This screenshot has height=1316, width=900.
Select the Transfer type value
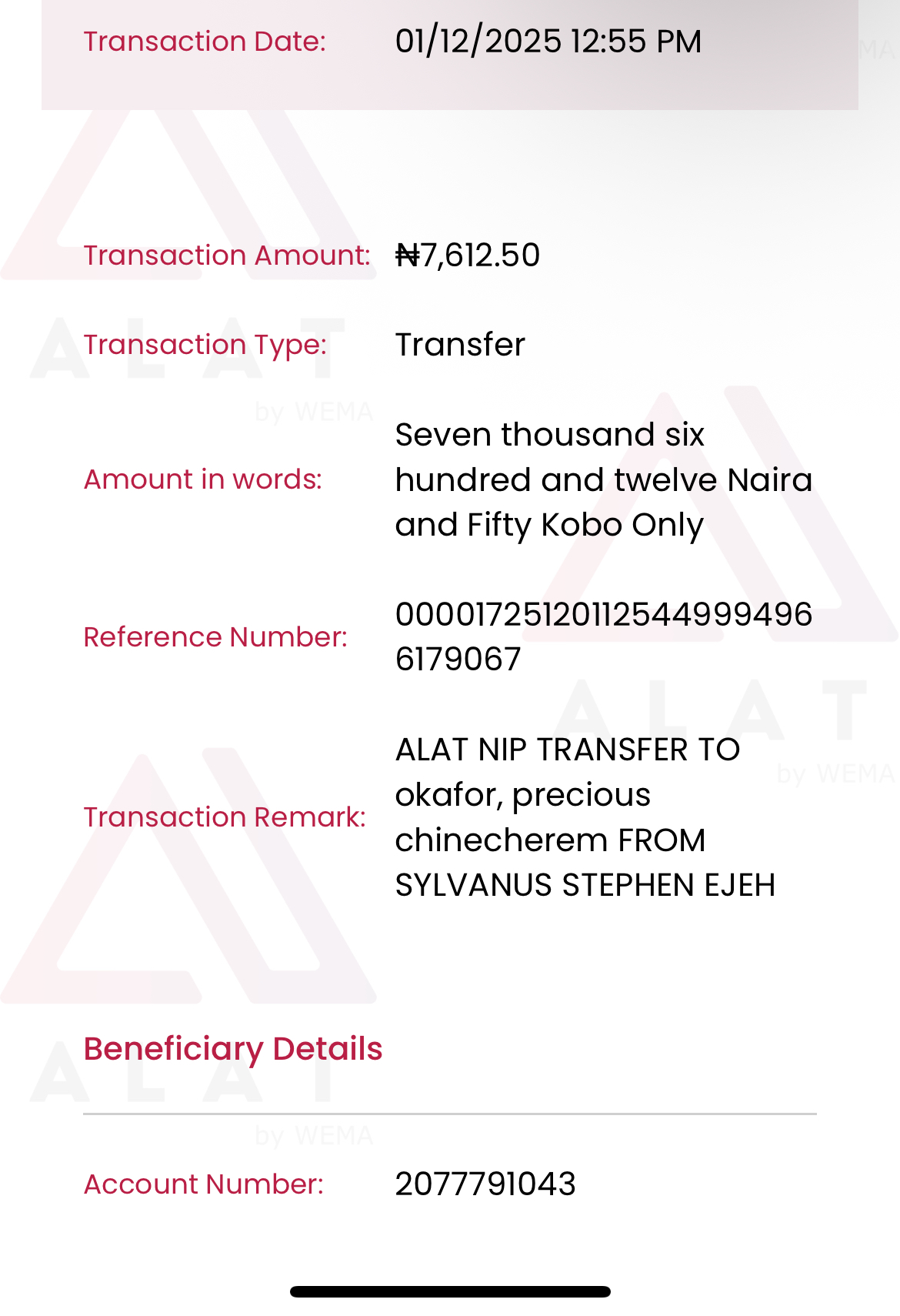click(460, 345)
